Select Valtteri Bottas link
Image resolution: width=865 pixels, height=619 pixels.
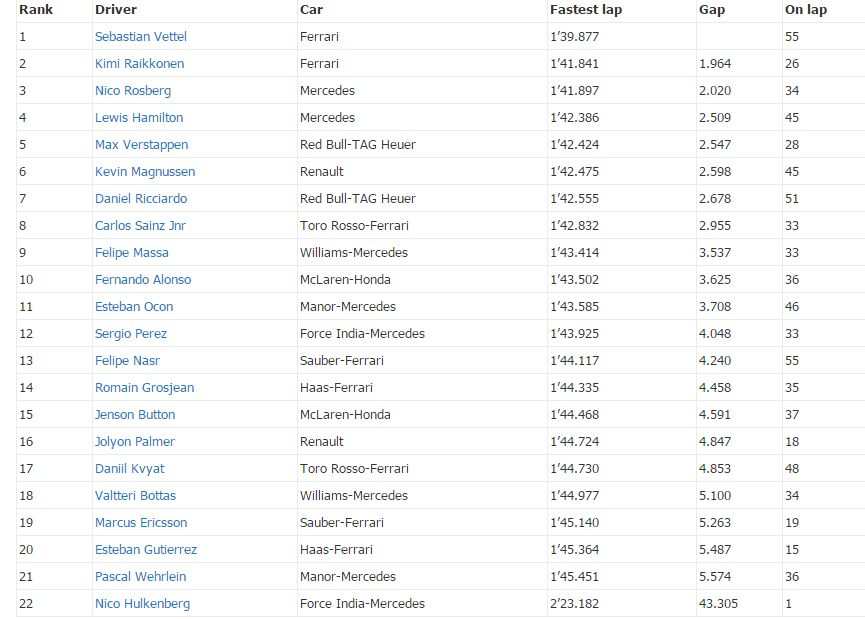point(135,496)
